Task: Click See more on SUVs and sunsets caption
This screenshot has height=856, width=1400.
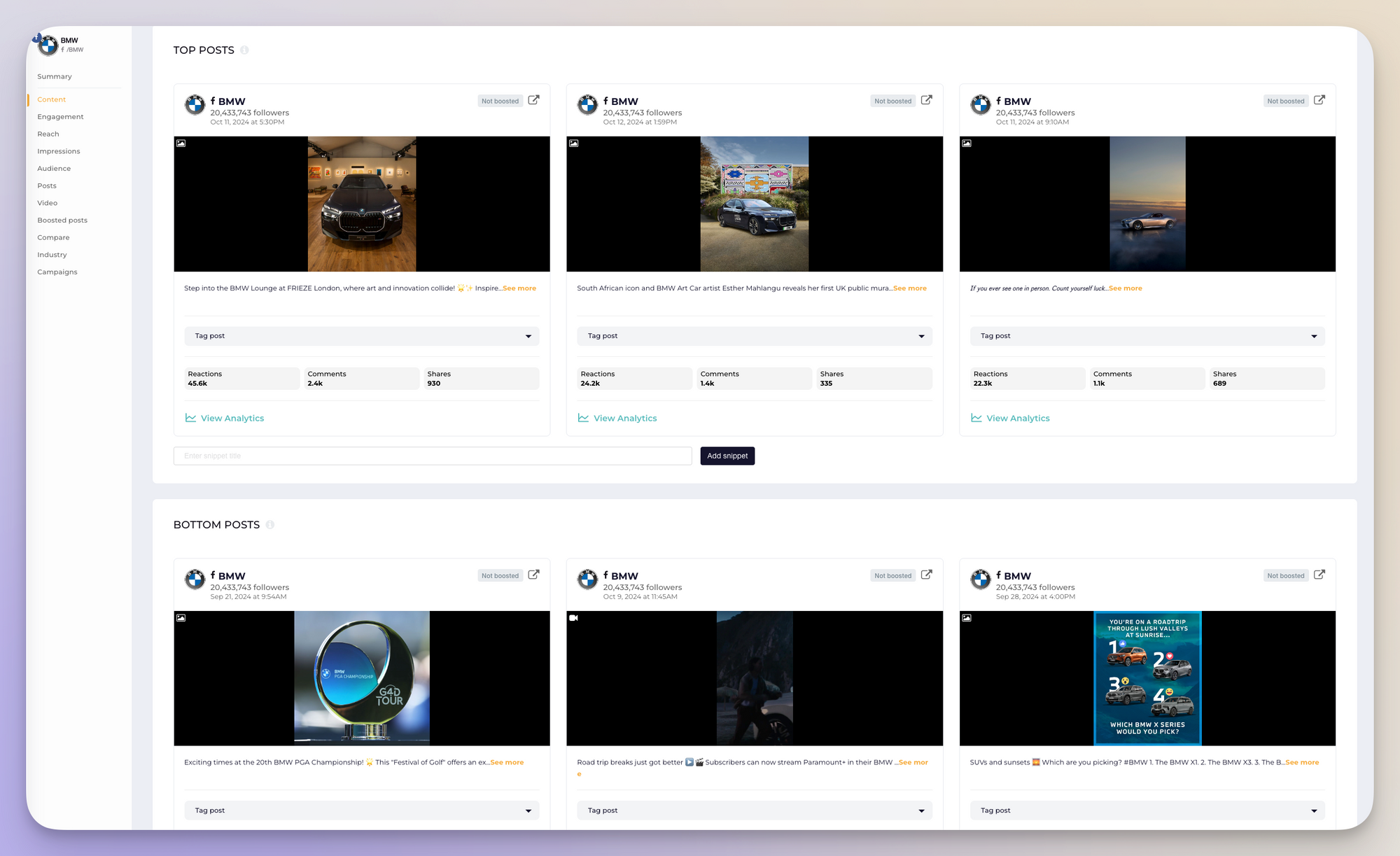Action: click(1302, 762)
